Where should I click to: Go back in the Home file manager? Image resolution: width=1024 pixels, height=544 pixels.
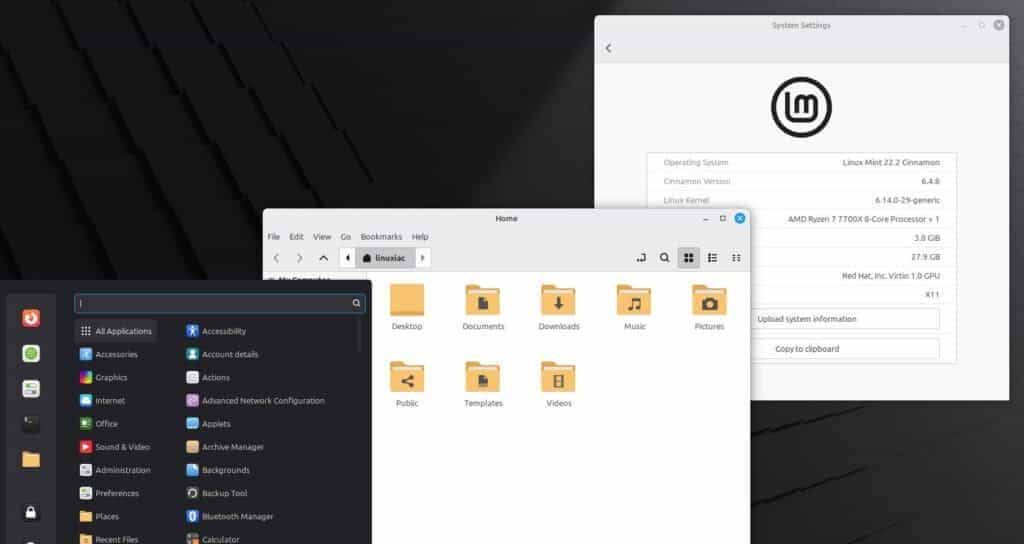point(276,258)
